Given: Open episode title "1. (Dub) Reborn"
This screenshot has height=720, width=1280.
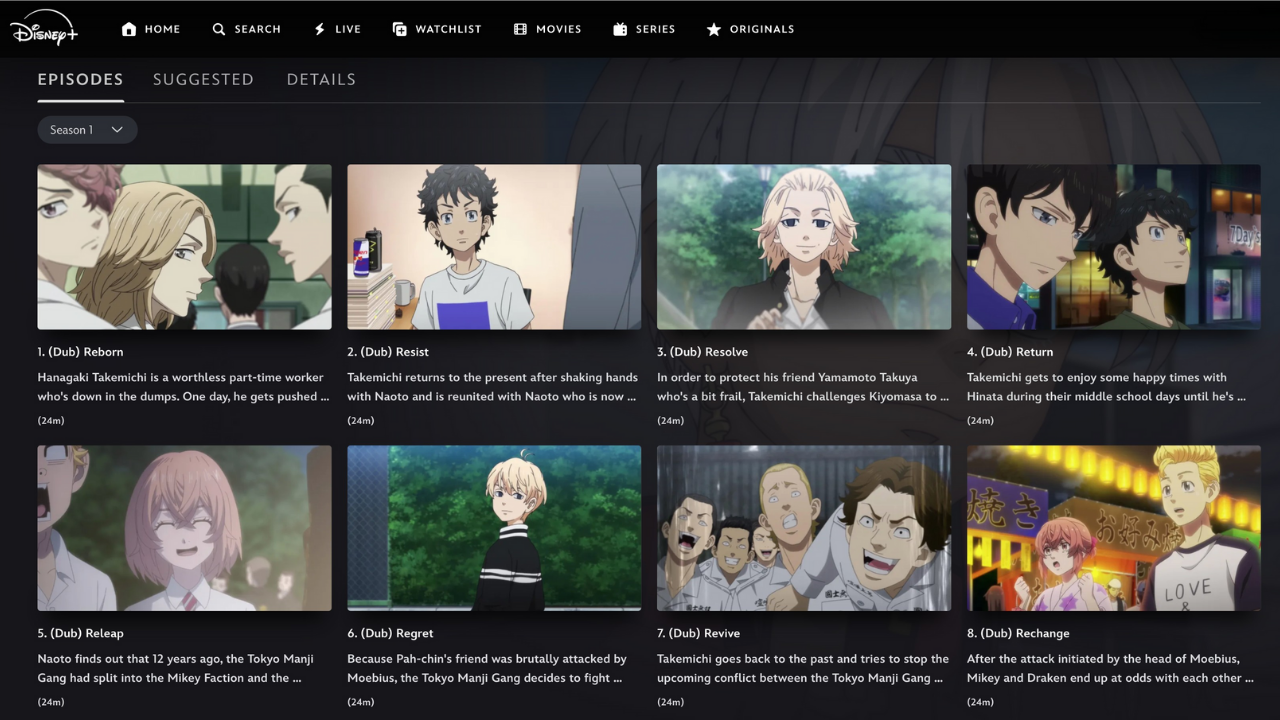Looking at the screenshot, I should click(80, 352).
